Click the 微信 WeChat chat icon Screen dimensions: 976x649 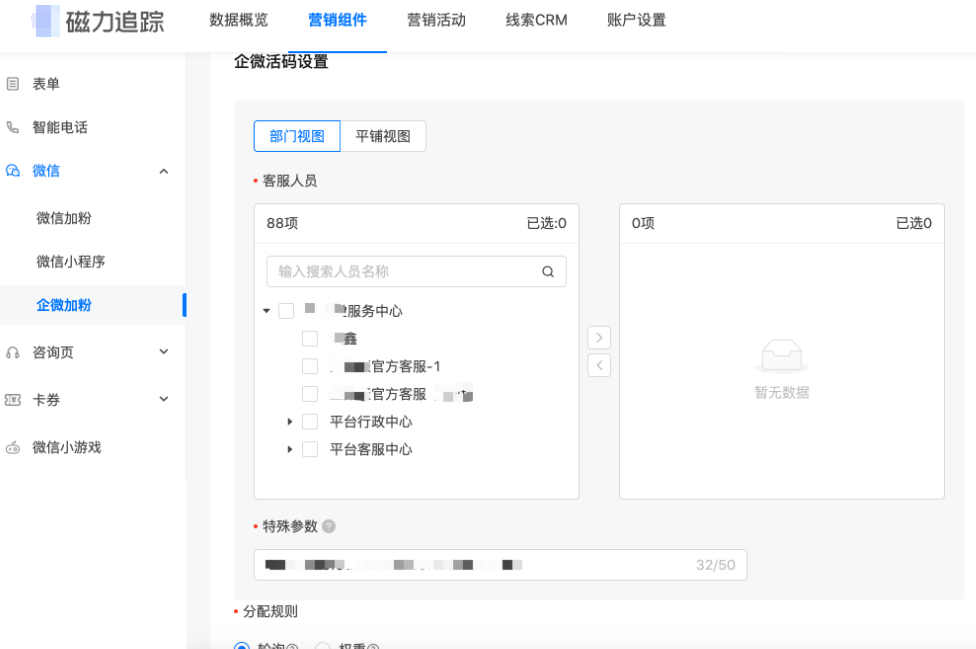11,171
